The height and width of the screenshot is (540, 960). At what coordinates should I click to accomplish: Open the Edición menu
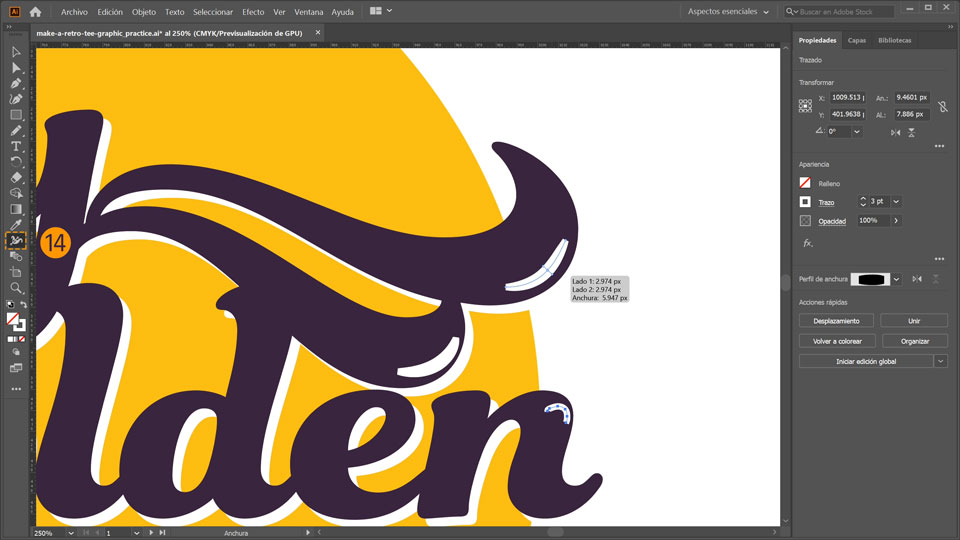click(110, 12)
